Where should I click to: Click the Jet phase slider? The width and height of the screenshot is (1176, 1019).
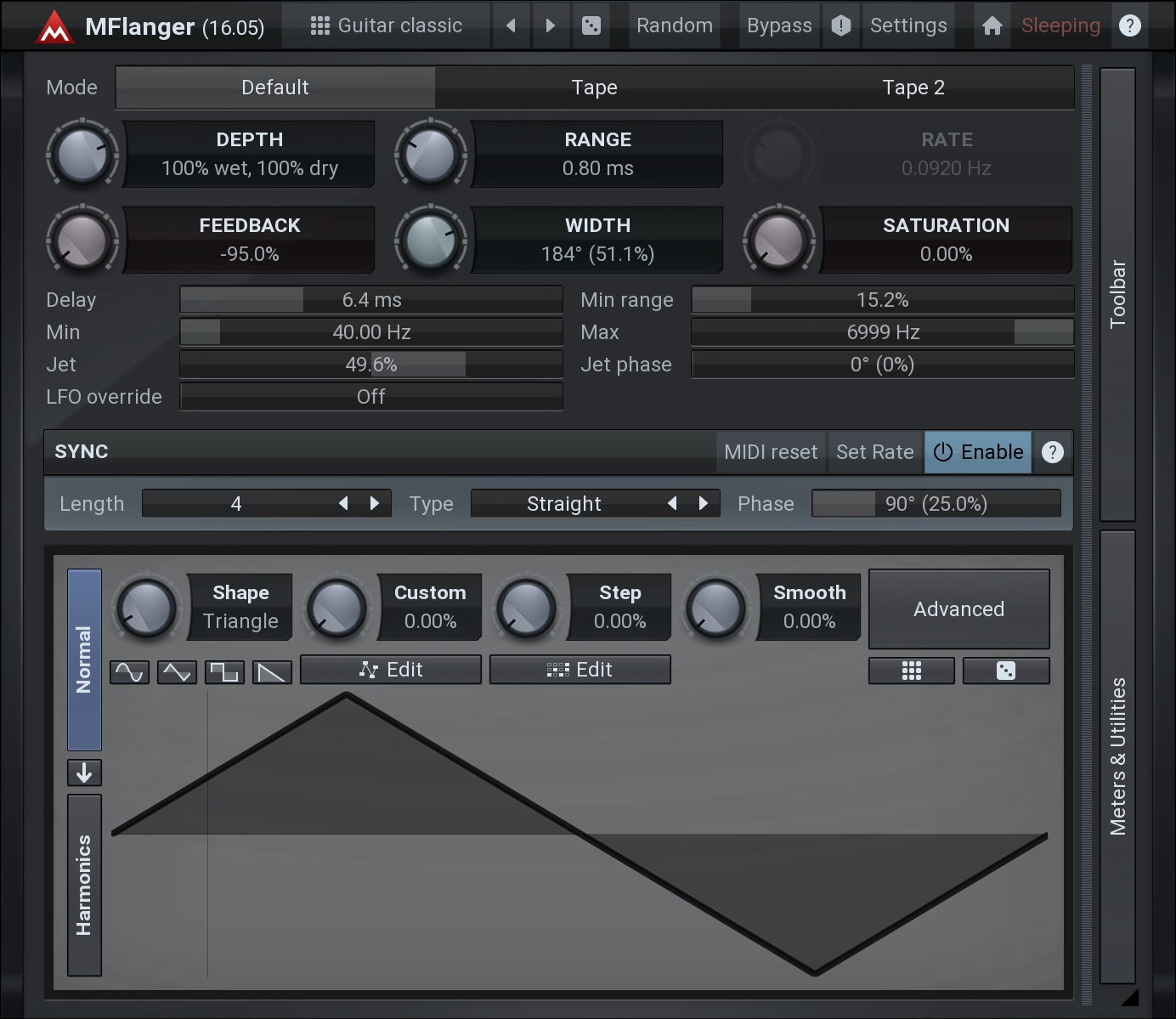click(883, 365)
